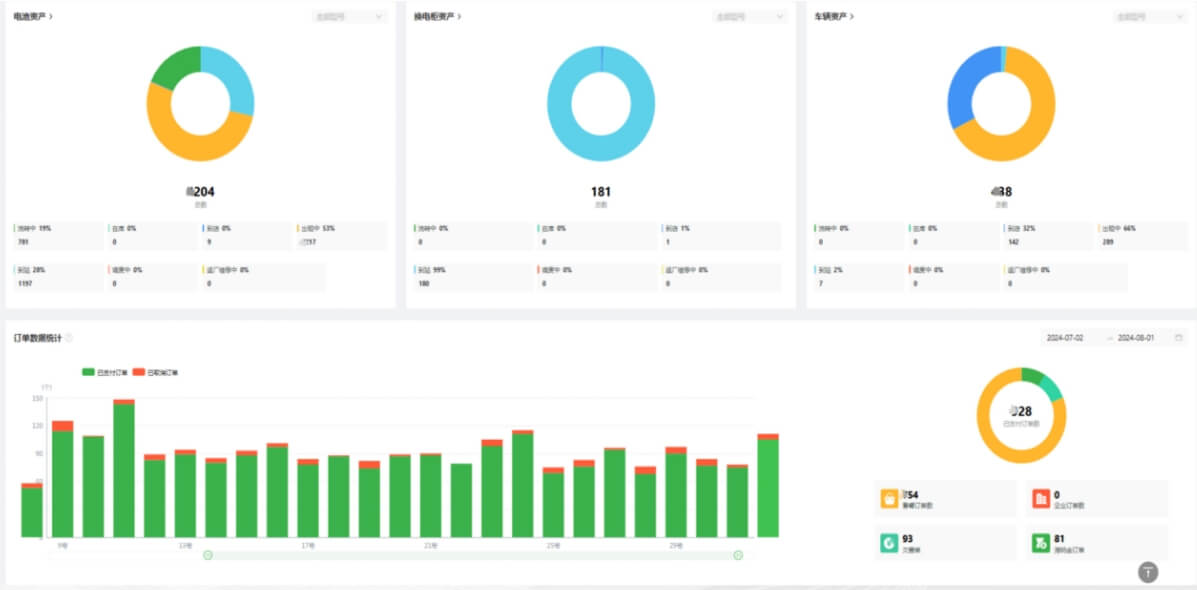
Task: Click the info icon beside 订单数据统计
Action: click(68, 338)
